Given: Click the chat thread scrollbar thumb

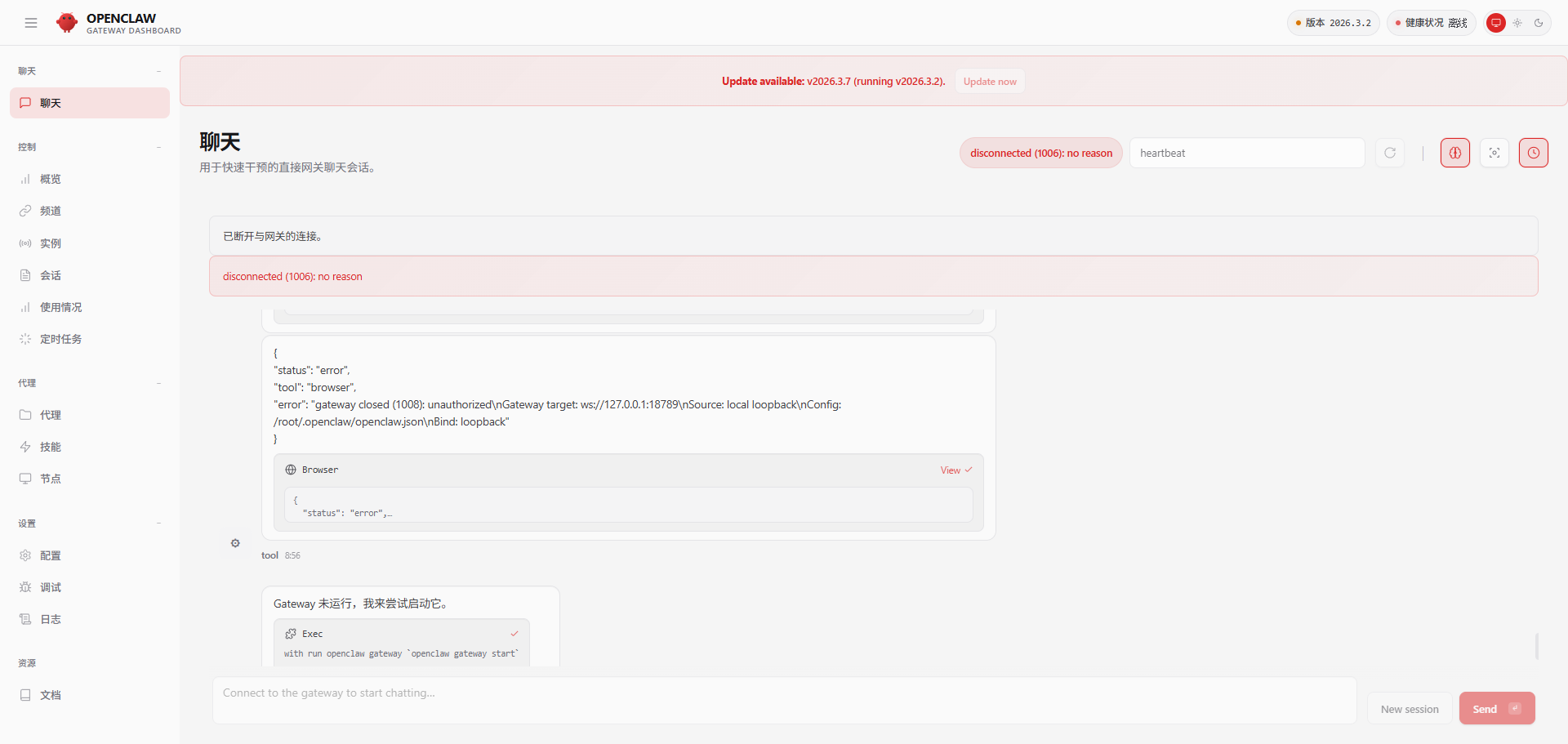Looking at the screenshot, I should point(1537,646).
